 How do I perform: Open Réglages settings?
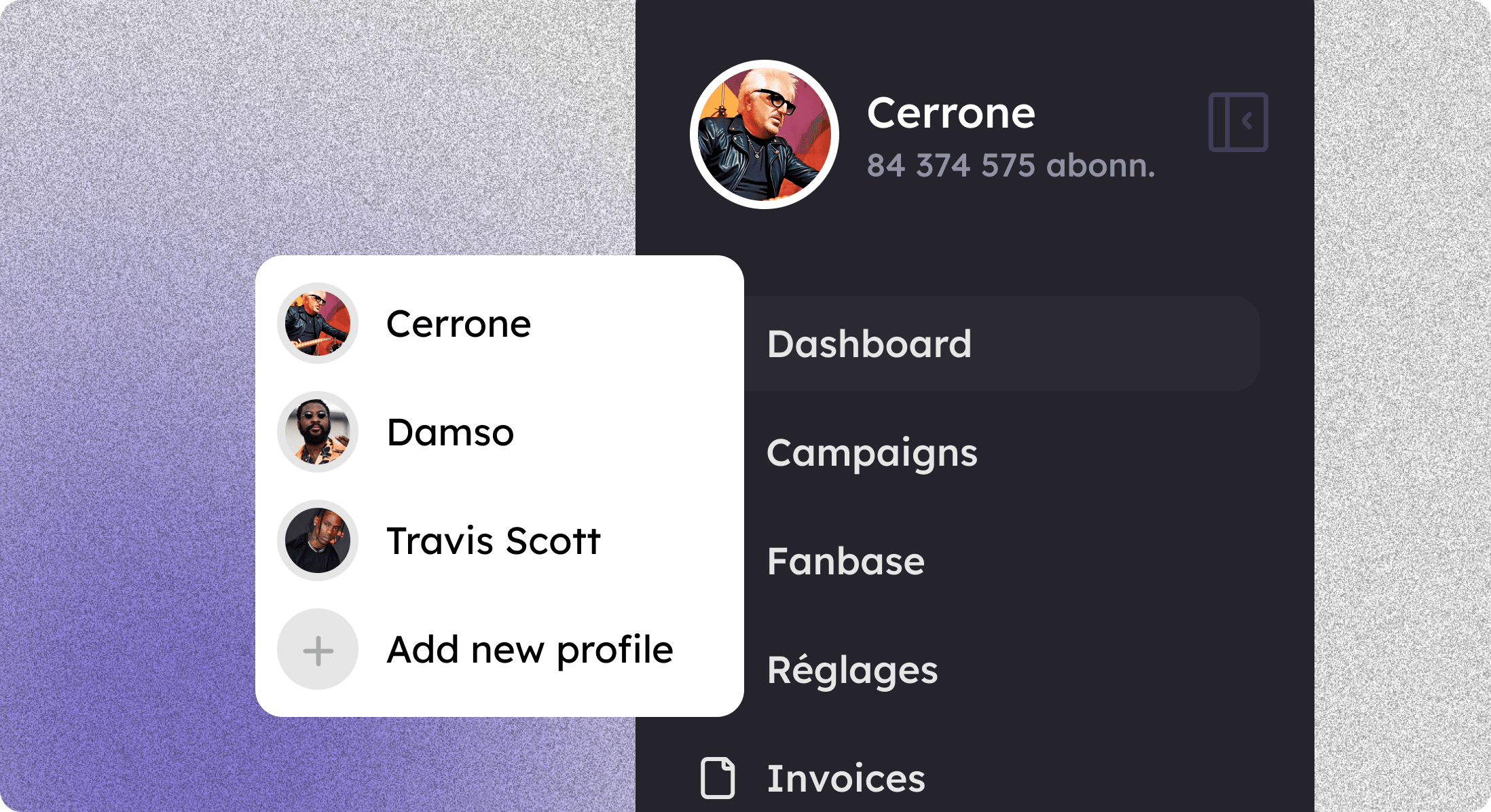point(853,671)
